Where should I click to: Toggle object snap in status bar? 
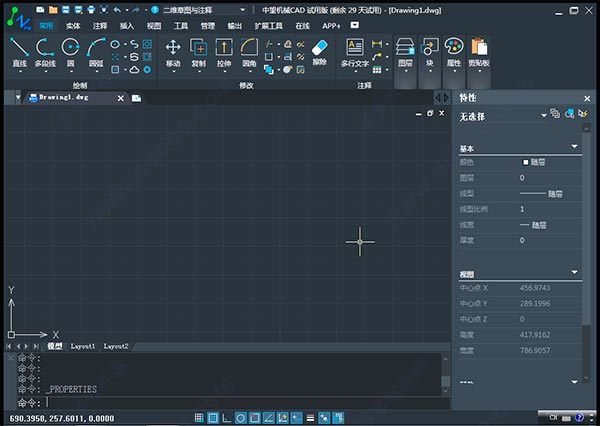[254, 418]
